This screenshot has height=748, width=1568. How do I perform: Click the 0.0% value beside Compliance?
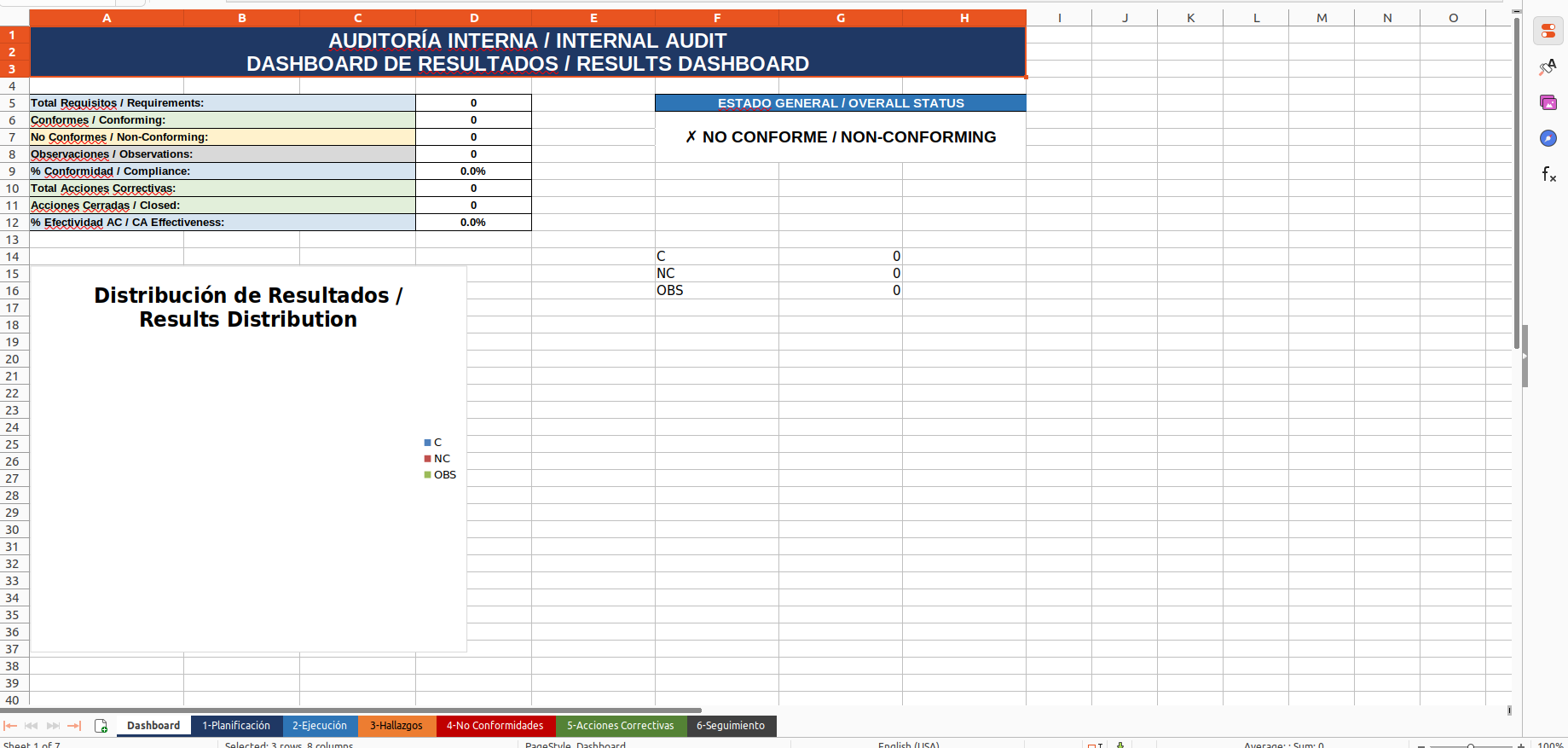click(x=473, y=171)
